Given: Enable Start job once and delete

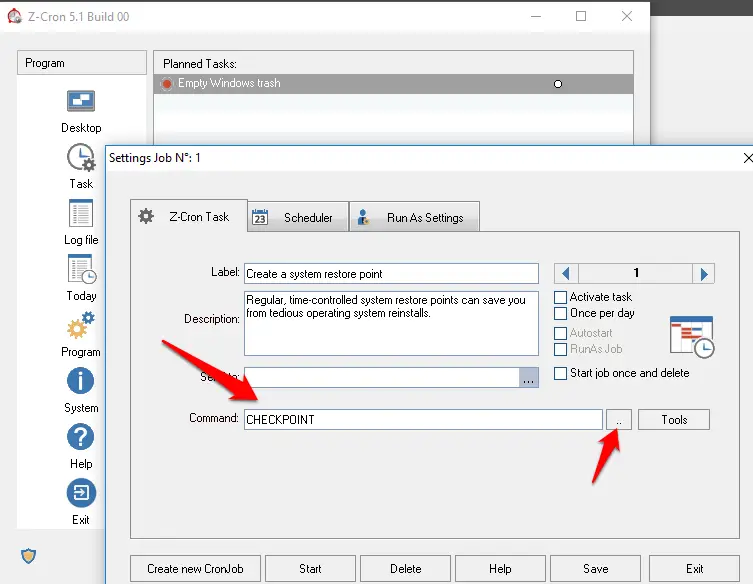Looking at the screenshot, I should pos(560,373).
